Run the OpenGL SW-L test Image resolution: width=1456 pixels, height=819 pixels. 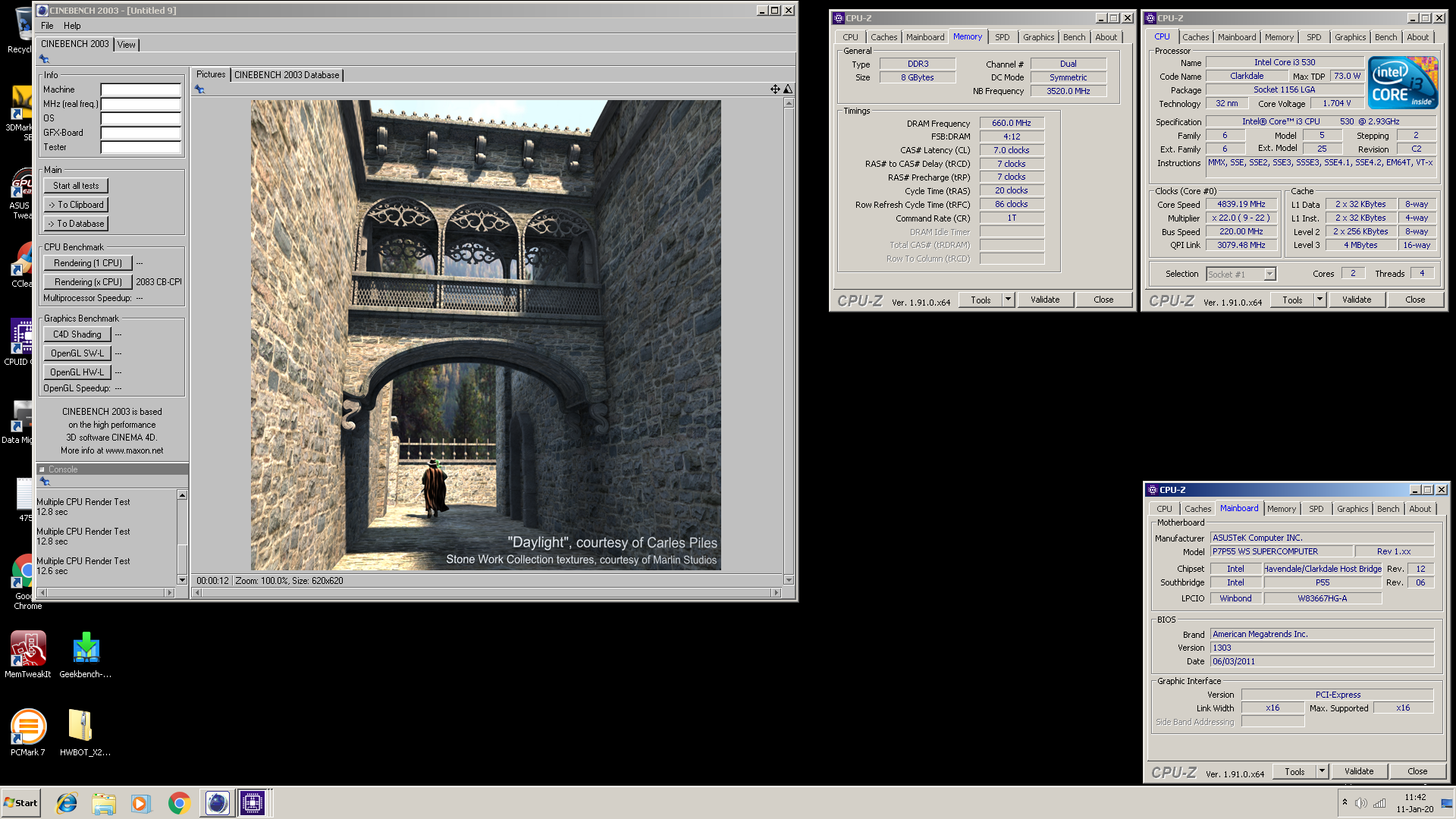point(77,353)
